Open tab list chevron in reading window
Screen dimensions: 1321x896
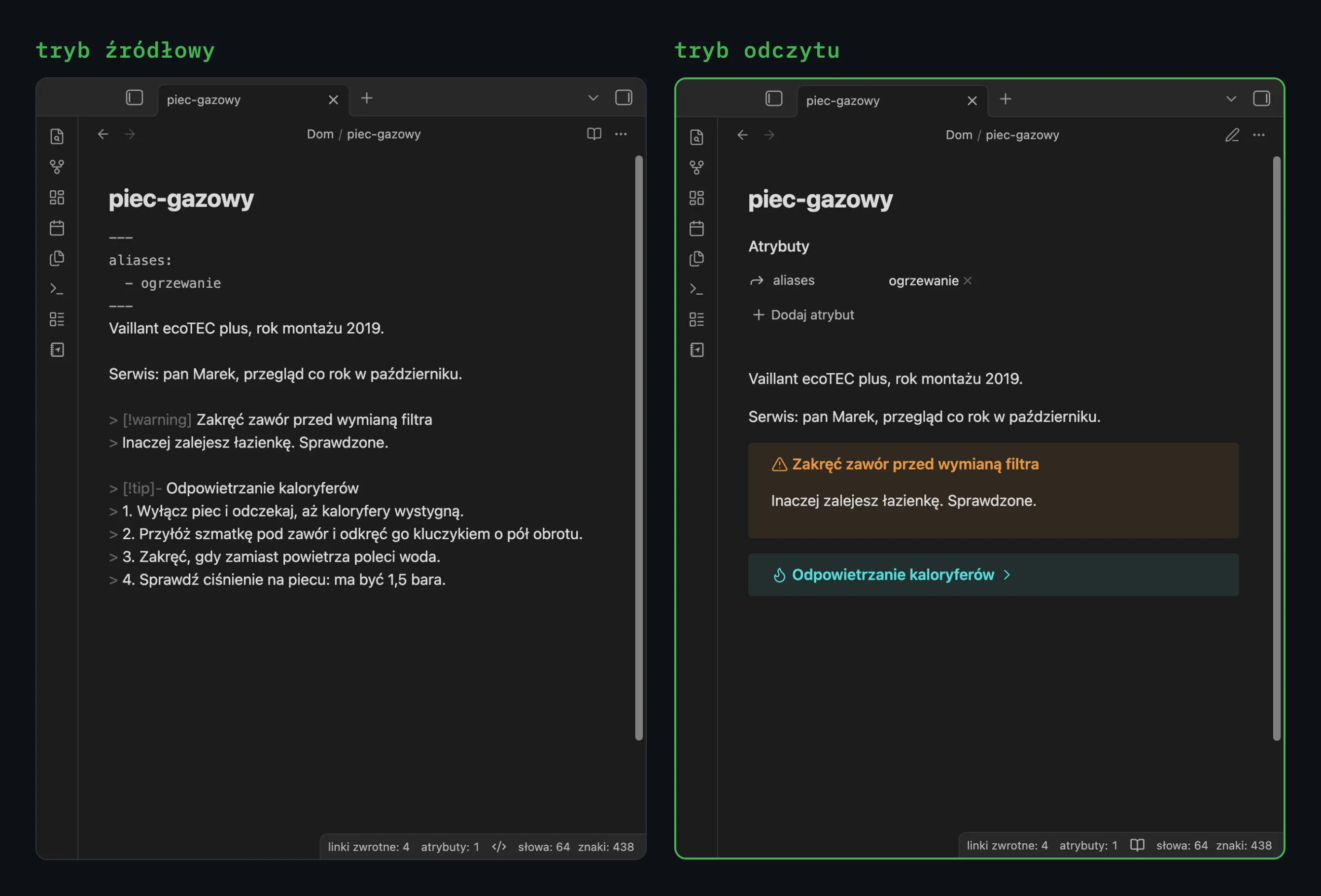coord(1231,99)
